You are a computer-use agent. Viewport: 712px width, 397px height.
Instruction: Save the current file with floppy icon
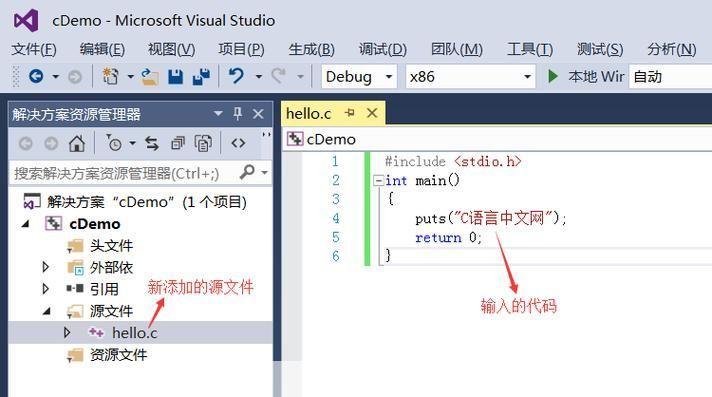pos(175,77)
